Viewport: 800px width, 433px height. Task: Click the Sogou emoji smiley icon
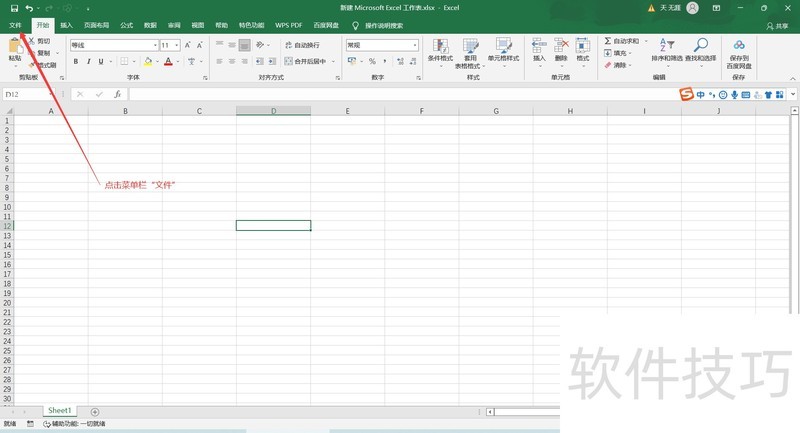tap(723, 94)
